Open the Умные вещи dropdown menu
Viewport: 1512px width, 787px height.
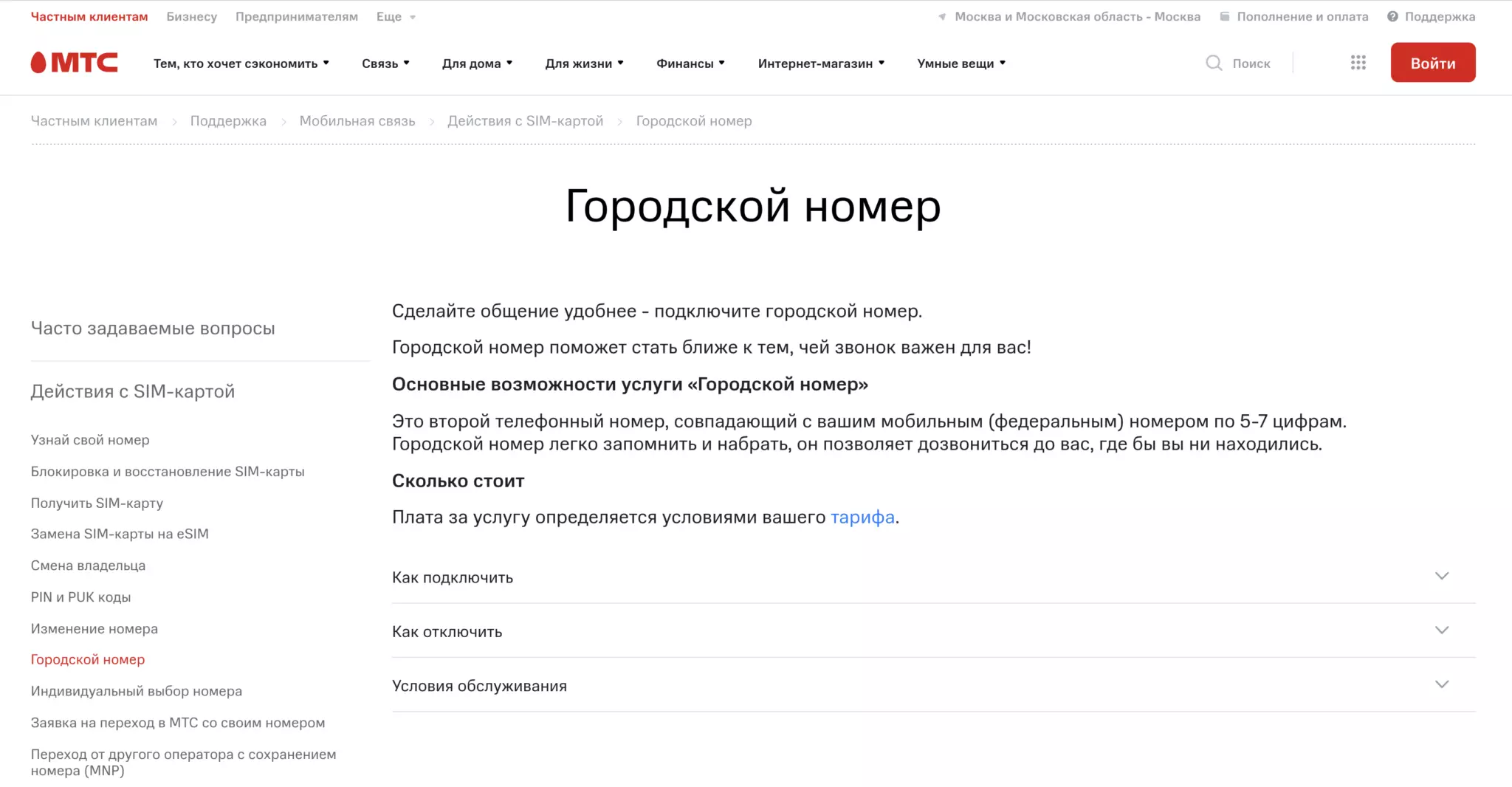tap(961, 63)
